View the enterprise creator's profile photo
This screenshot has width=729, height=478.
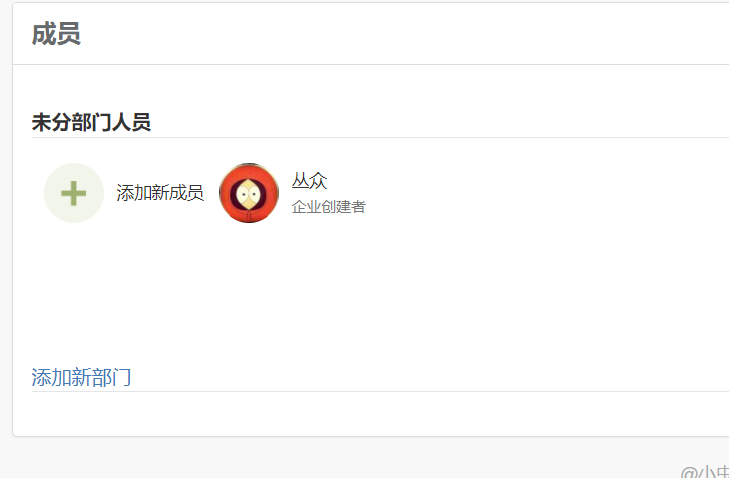click(249, 193)
